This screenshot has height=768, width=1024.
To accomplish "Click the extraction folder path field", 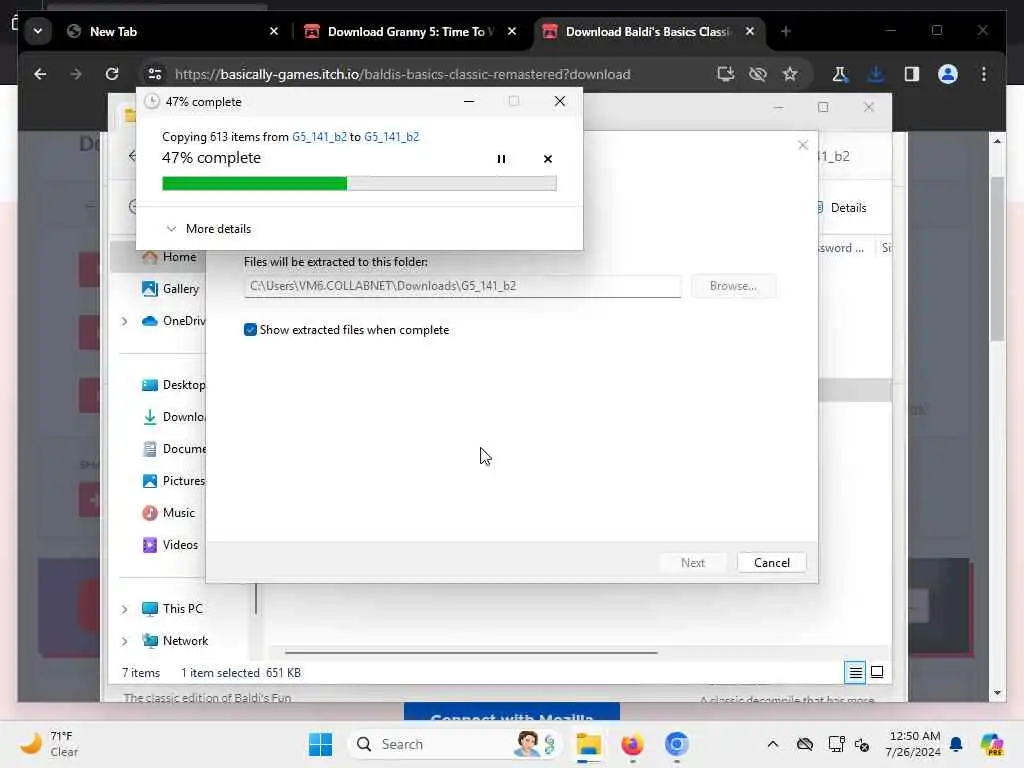I will (462, 286).
